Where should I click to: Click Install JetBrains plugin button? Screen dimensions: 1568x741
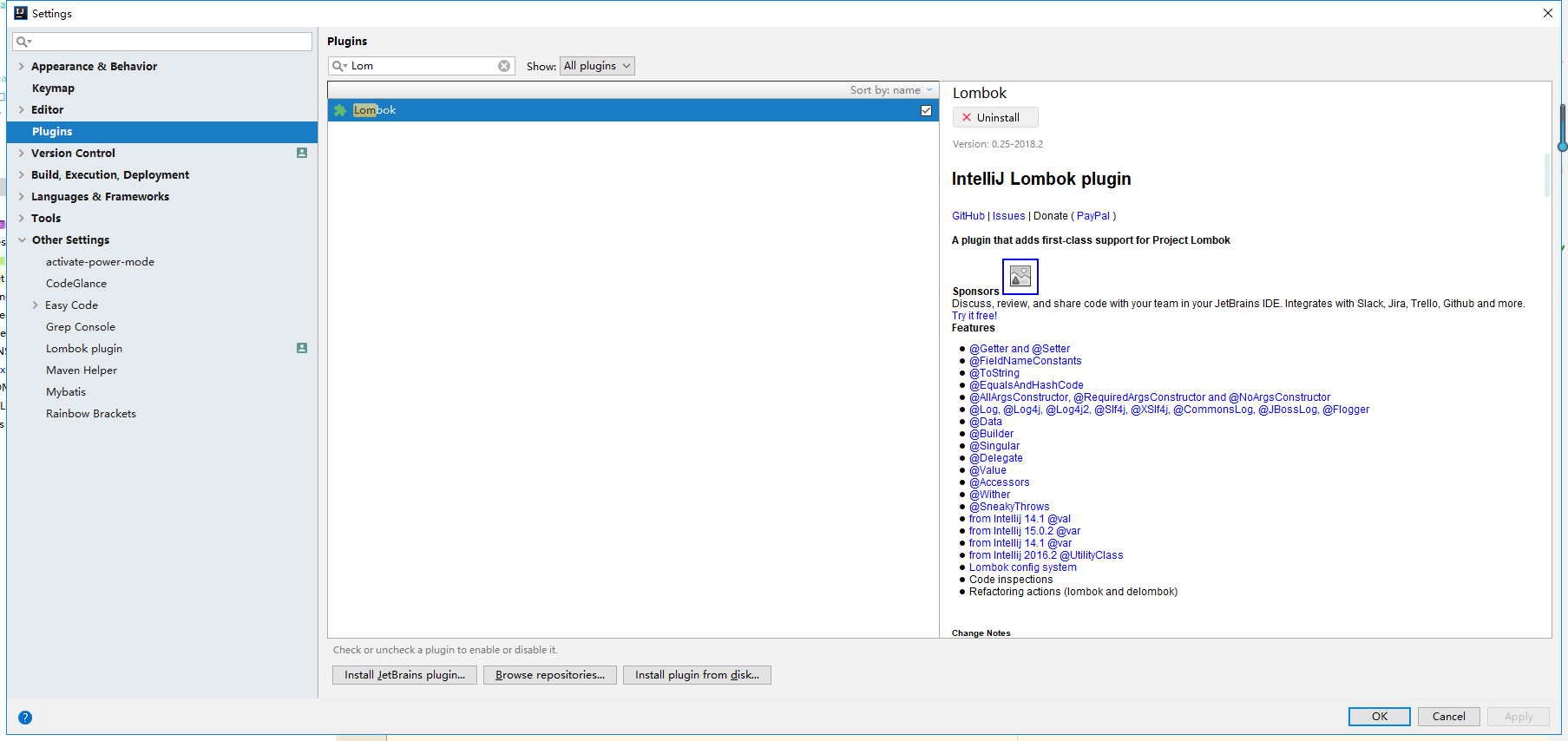tap(404, 675)
